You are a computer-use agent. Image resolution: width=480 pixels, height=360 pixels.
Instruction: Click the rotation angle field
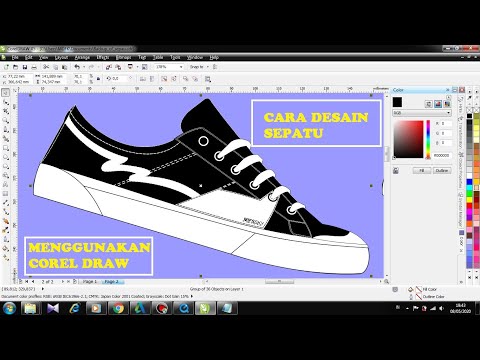click(119, 79)
